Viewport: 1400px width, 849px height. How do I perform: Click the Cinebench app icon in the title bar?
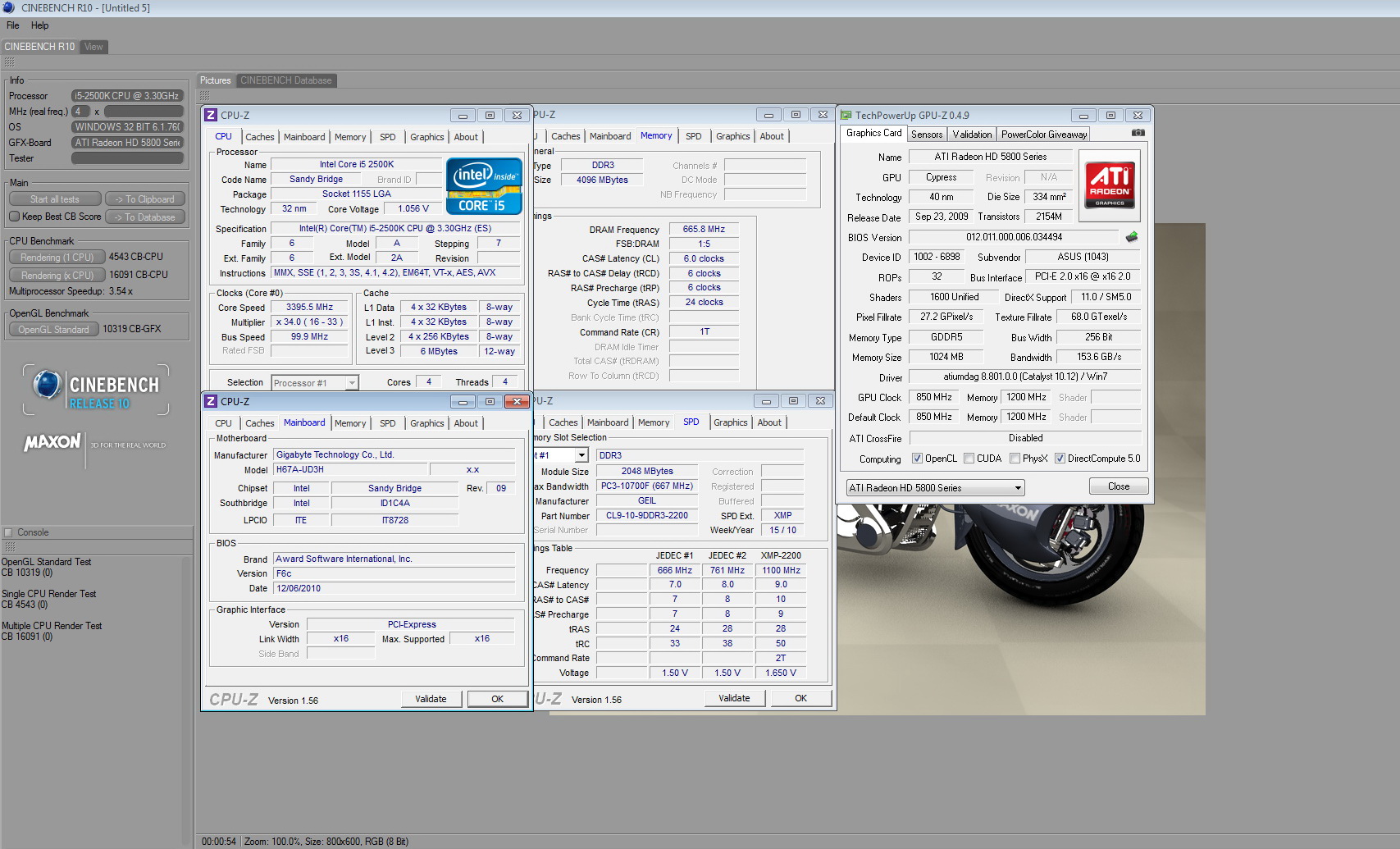point(9,7)
